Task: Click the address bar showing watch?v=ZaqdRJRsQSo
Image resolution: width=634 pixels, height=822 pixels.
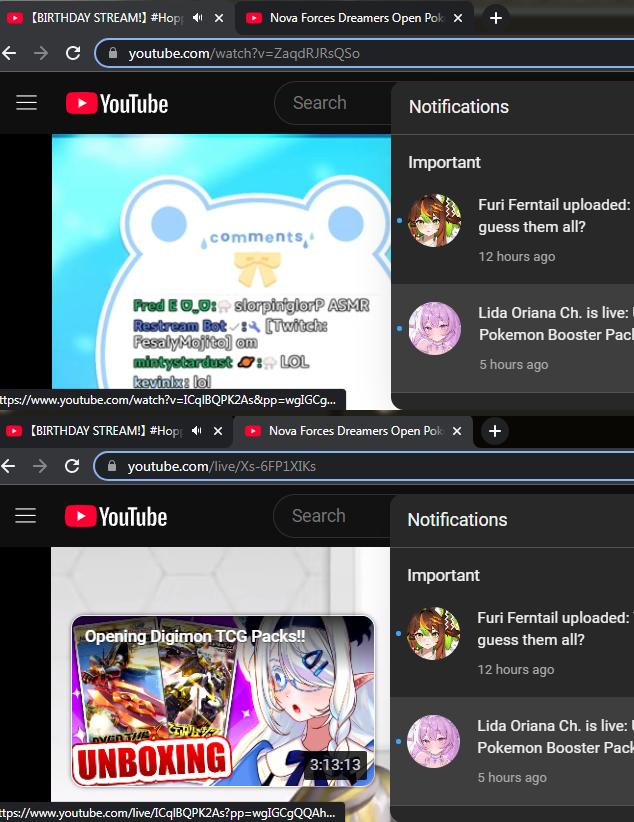Action: coord(364,53)
